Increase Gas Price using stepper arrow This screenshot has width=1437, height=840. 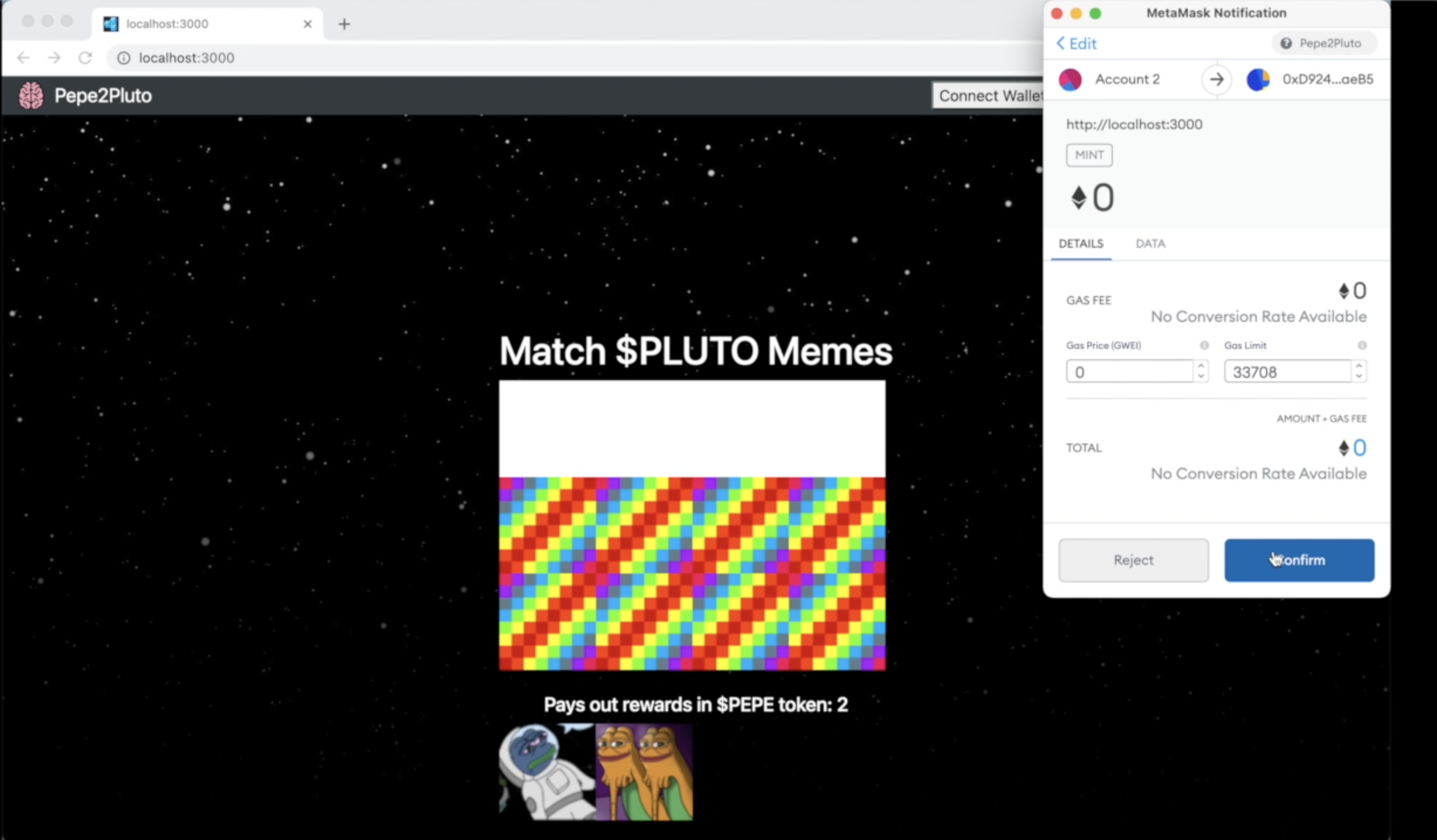(1201, 366)
